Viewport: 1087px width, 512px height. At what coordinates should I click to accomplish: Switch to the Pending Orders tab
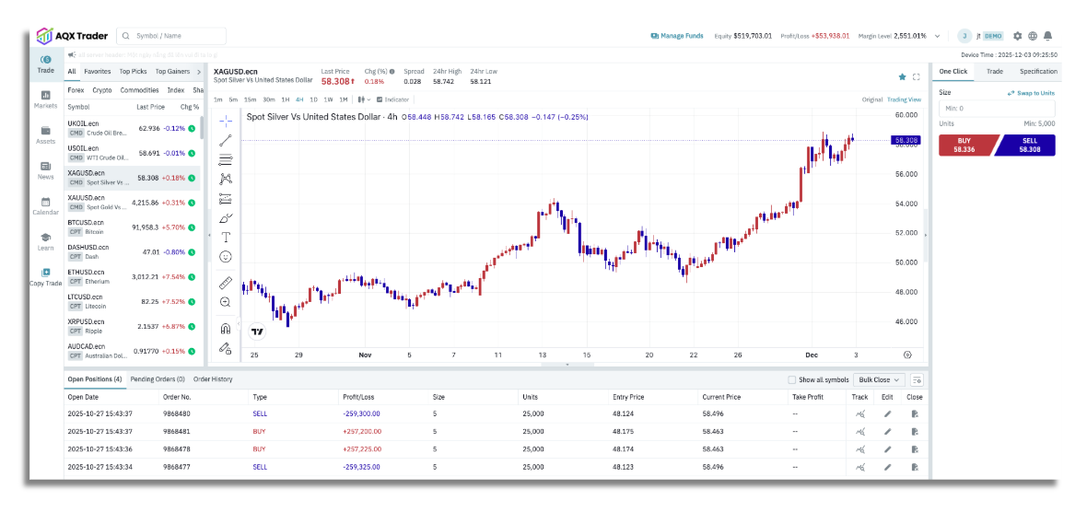(x=158, y=379)
